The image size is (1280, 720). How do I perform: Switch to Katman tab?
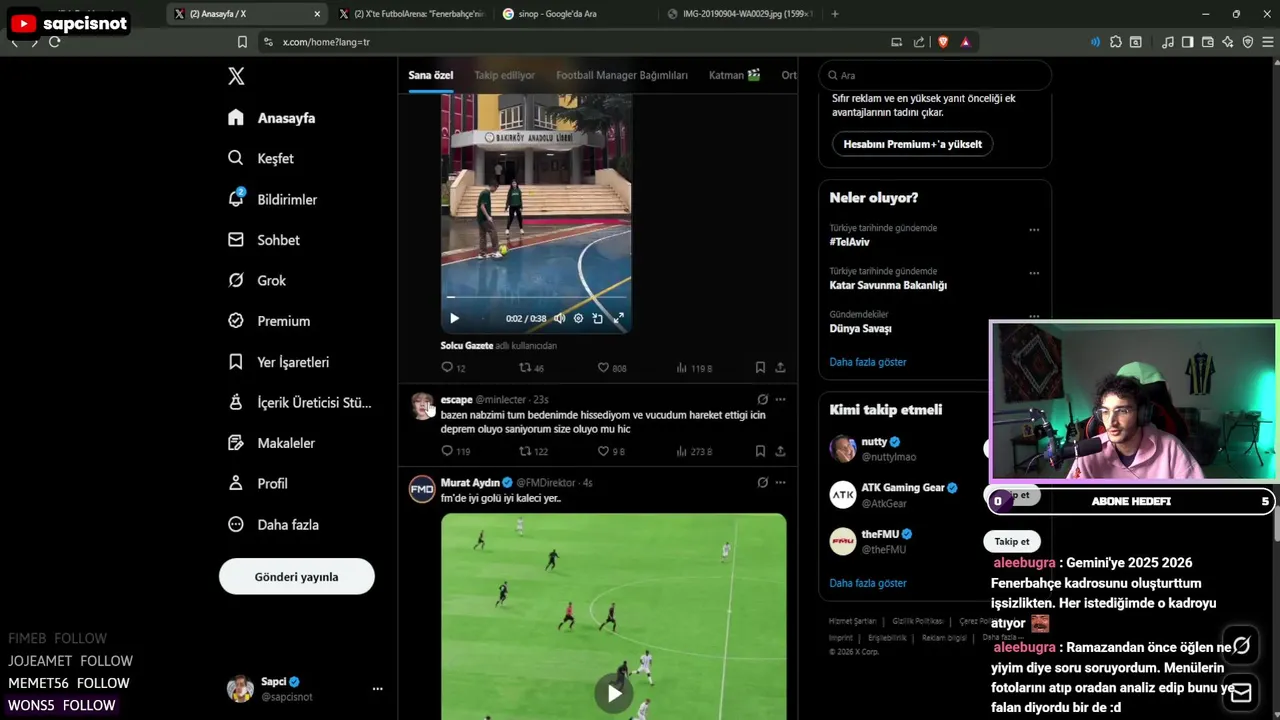(735, 75)
